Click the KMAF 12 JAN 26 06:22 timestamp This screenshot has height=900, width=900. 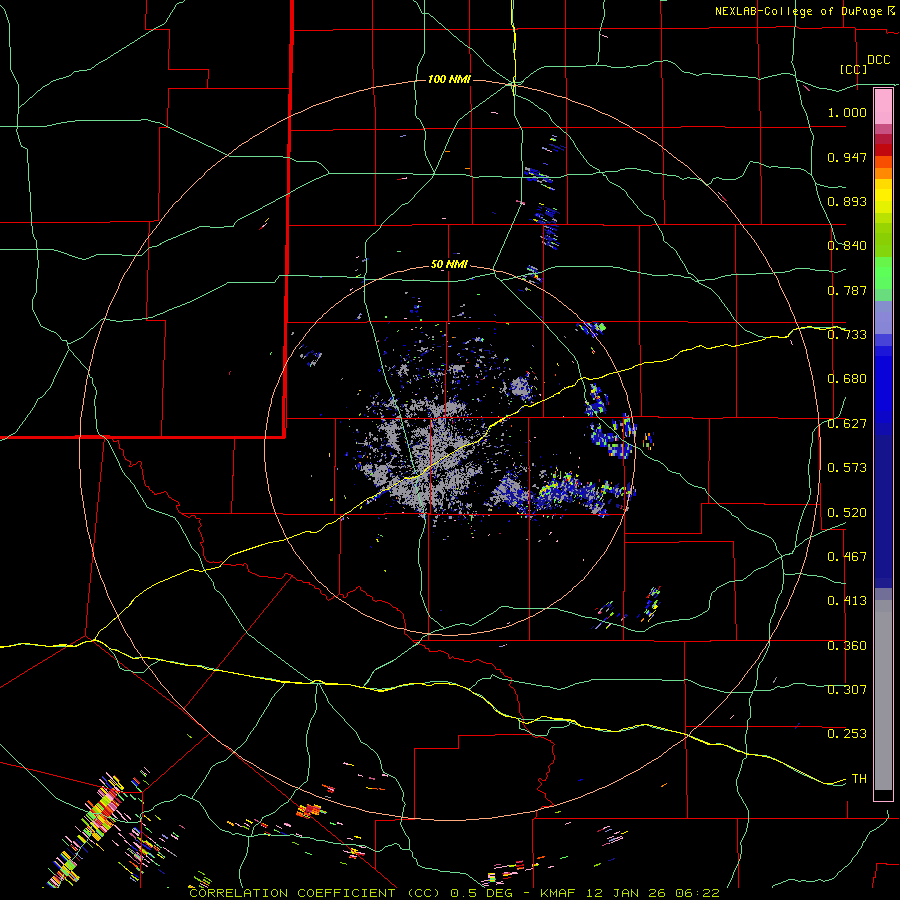630,893
